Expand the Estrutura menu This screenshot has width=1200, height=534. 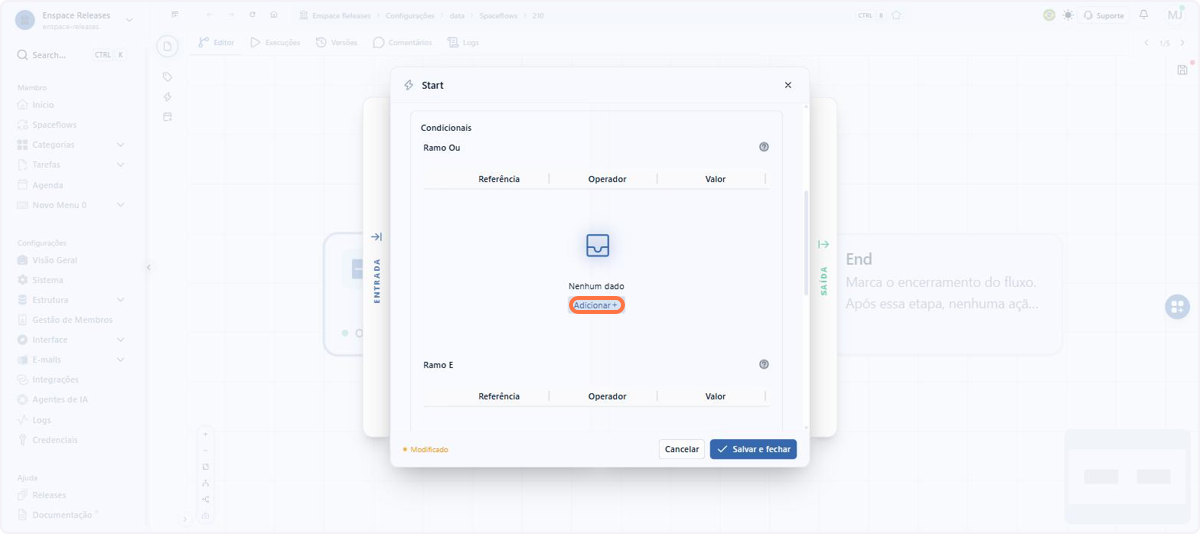[72, 300]
